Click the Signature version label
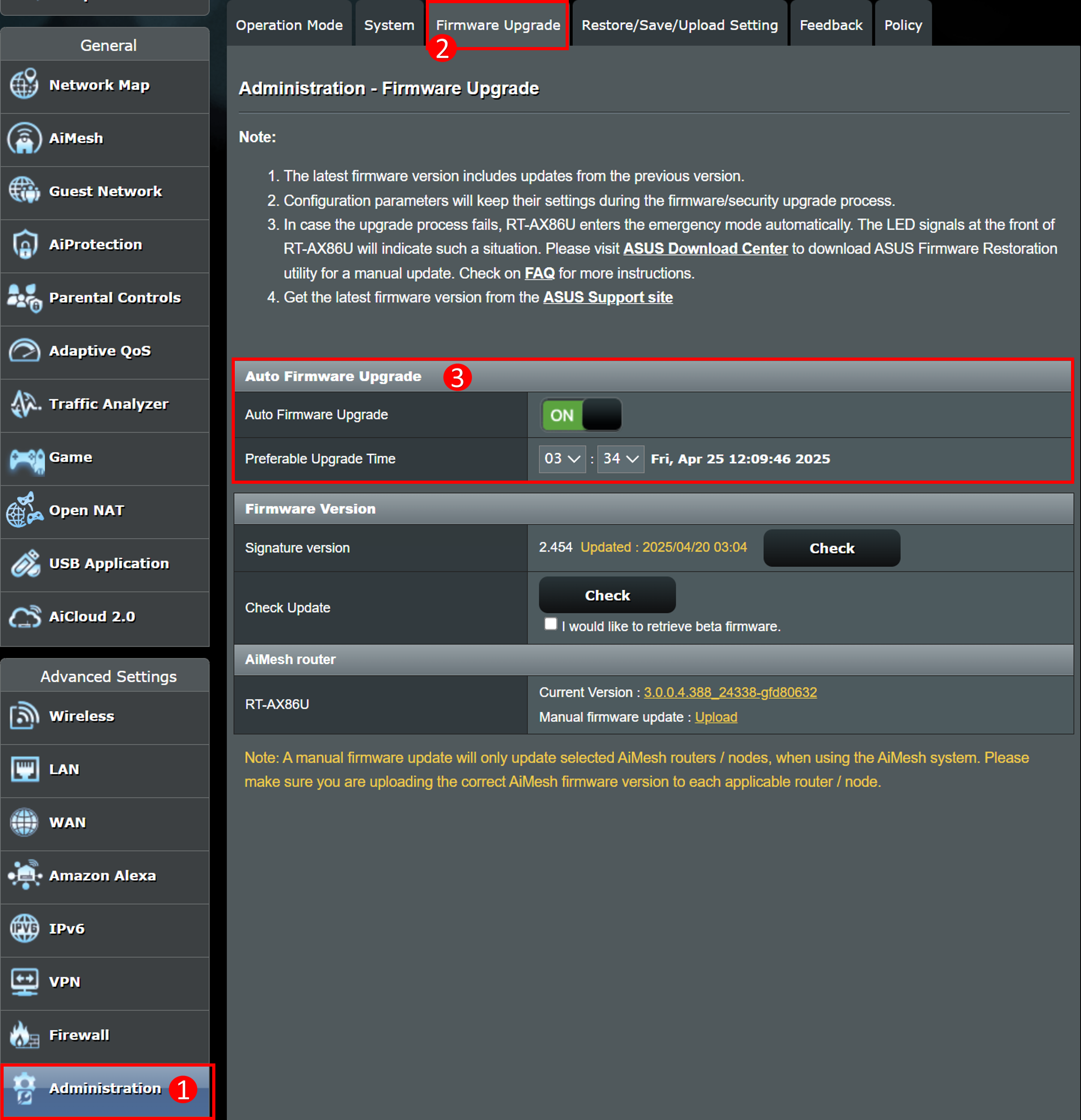 [x=297, y=548]
